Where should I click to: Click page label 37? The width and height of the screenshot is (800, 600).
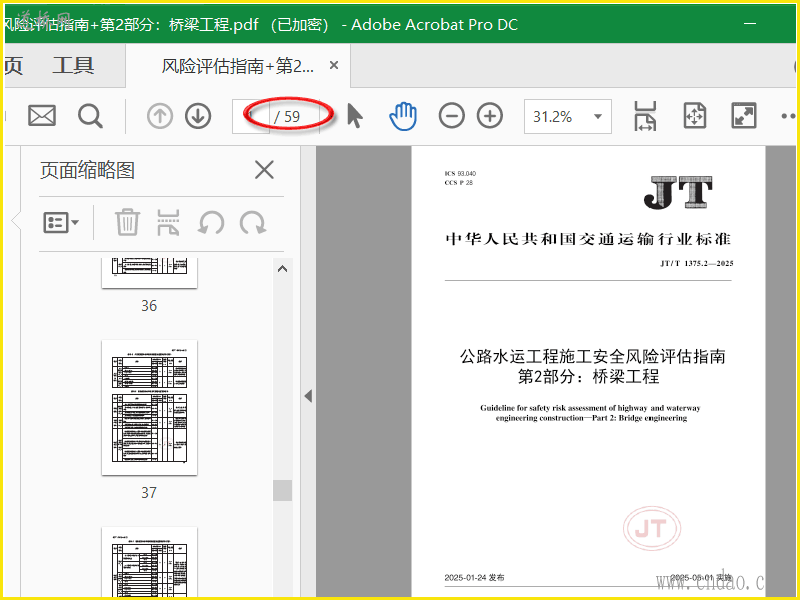[149, 492]
